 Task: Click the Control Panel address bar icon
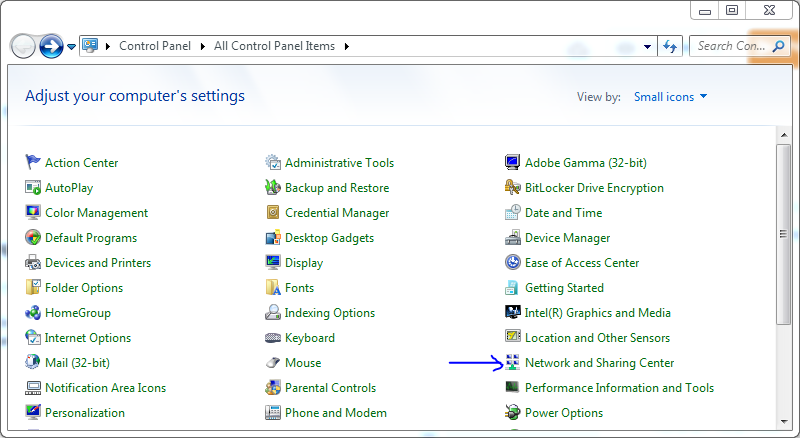pyautogui.click(x=90, y=46)
